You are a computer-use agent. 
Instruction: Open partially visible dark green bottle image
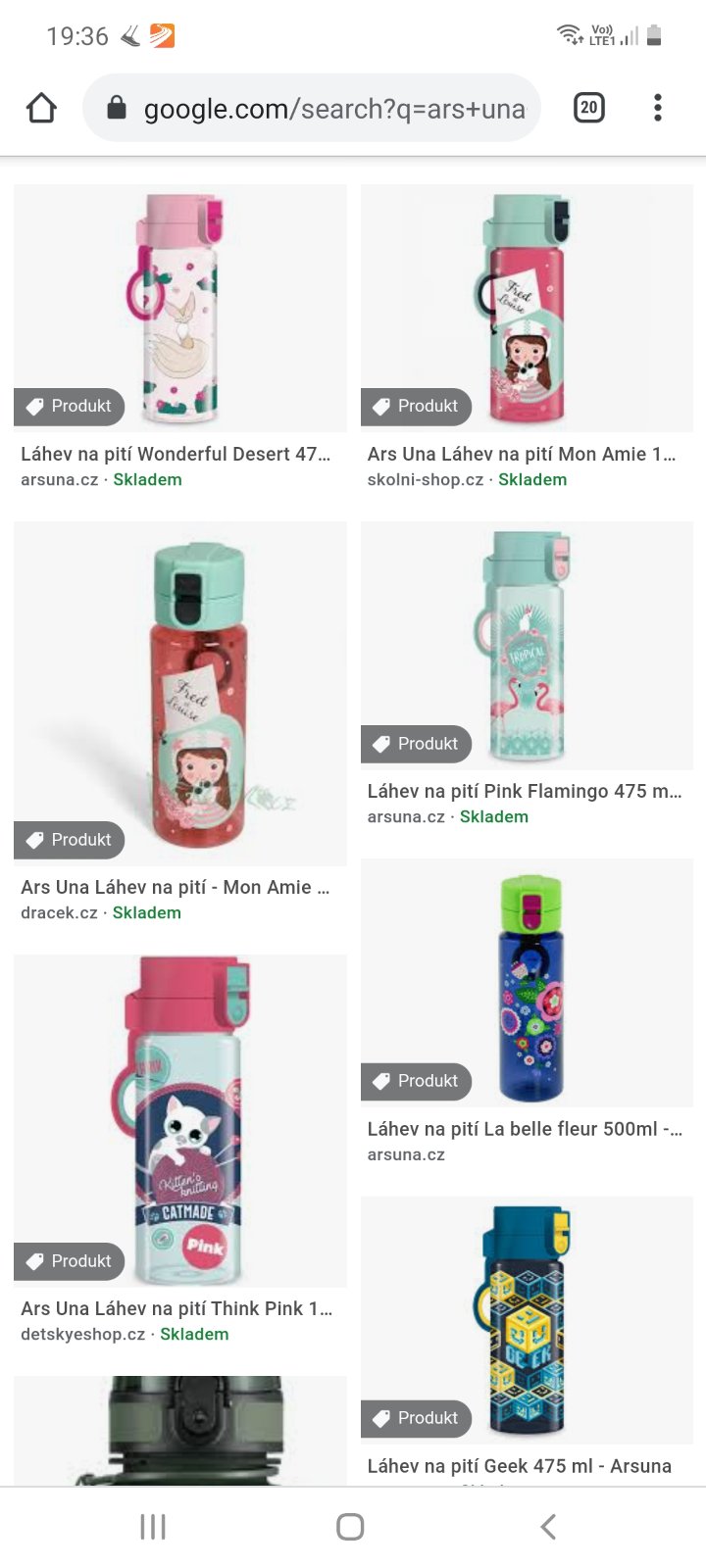coord(180,1431)
